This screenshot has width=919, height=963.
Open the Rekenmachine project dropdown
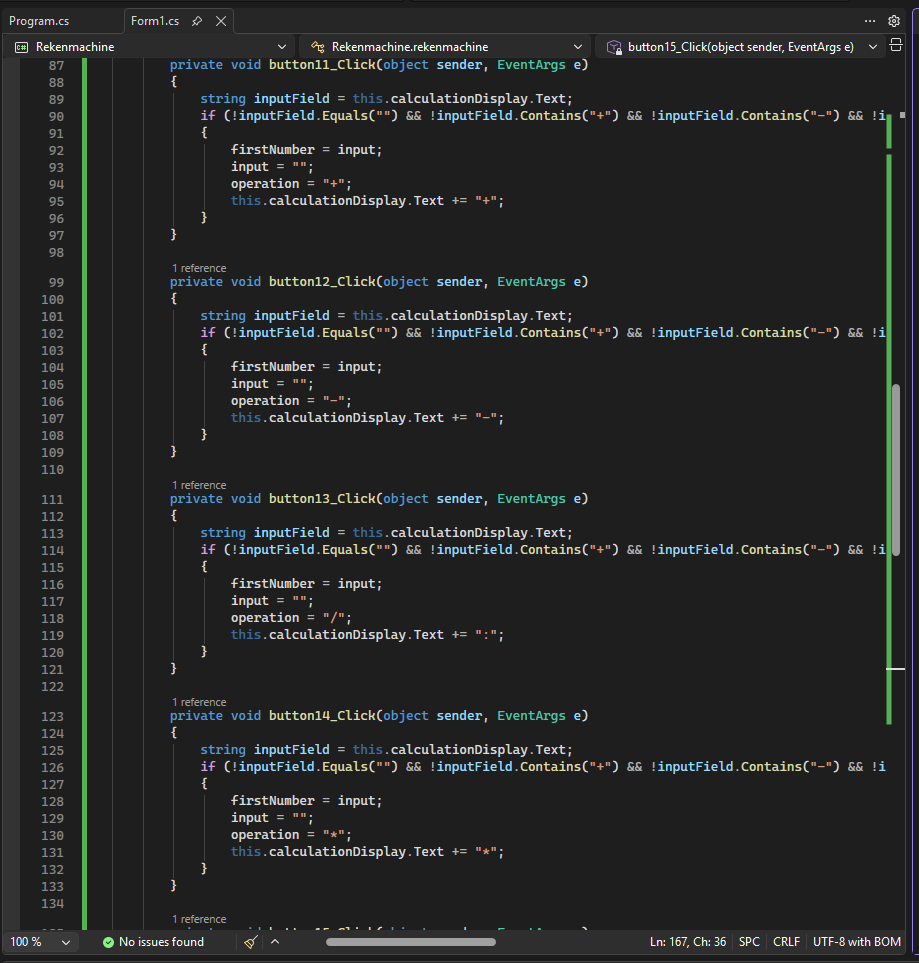point(151,47)
